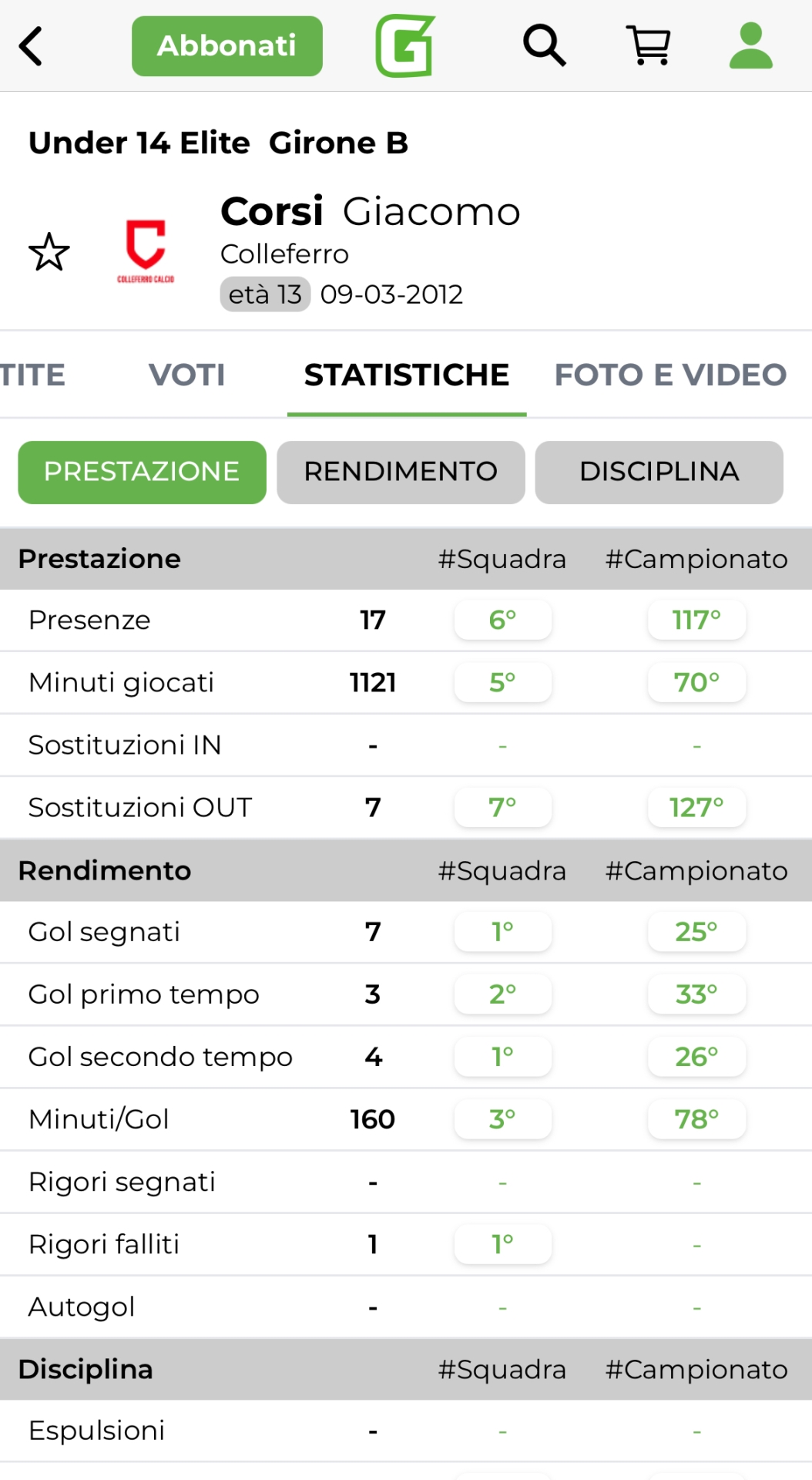The image size is (812, 1480).
Task: Open the user profile icon
Action: pyautogui.click(x=750, y=45)
